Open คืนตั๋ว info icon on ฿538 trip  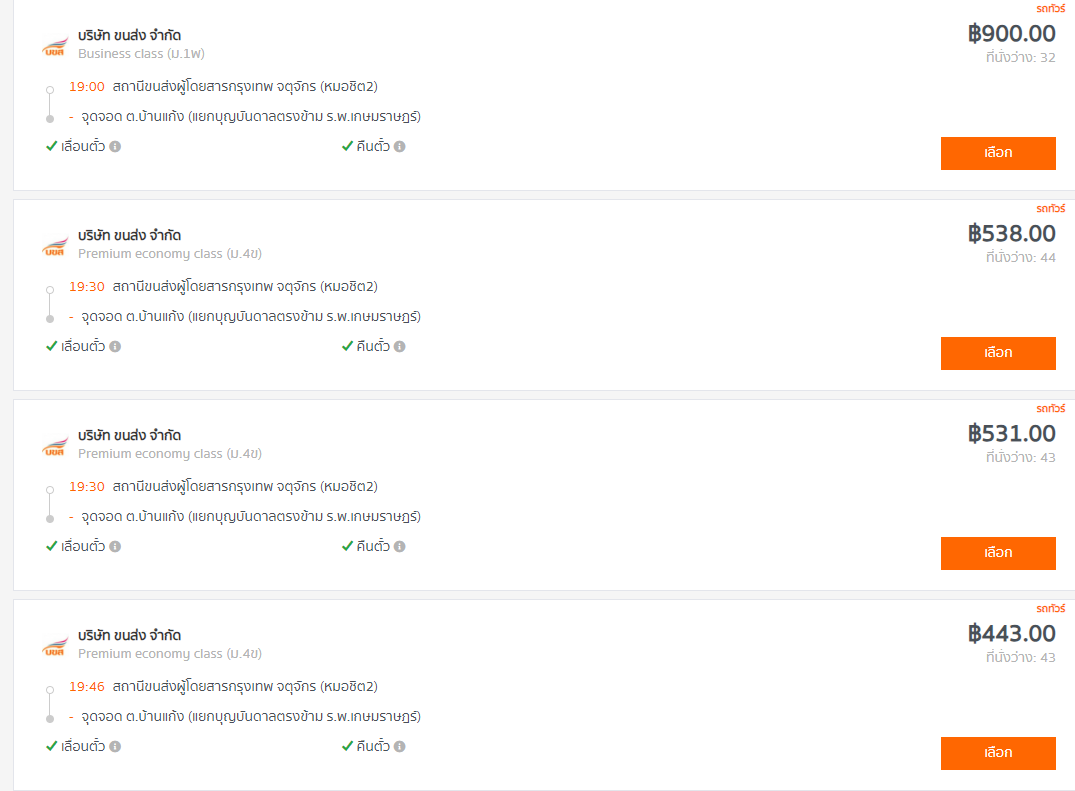(x=400, y=346)
